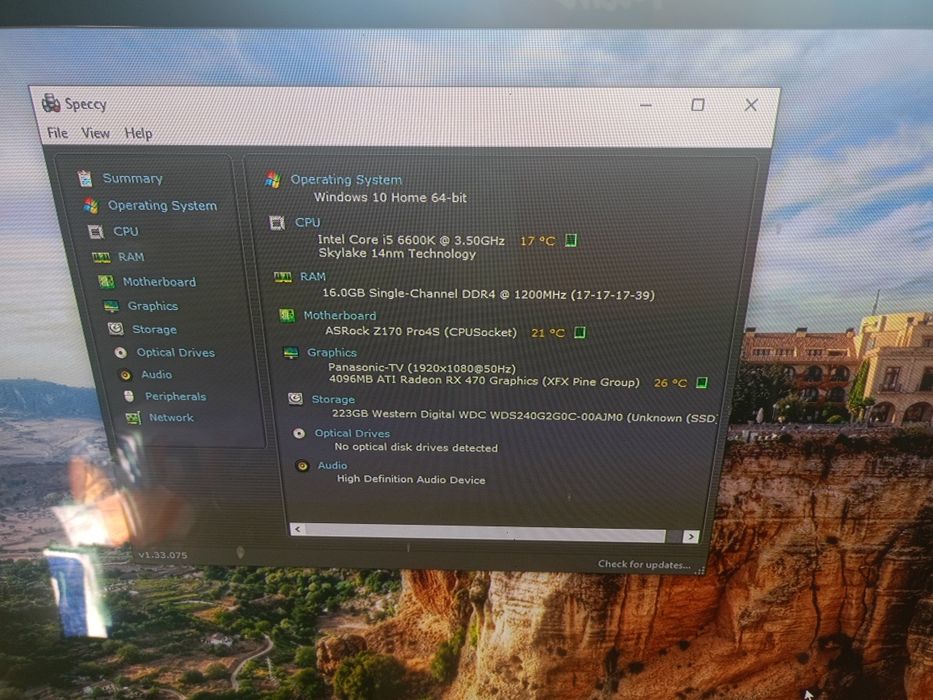The width and height of the screenshot is (933, 700).
Task: Open the File menu
Action: coord(57,133)
